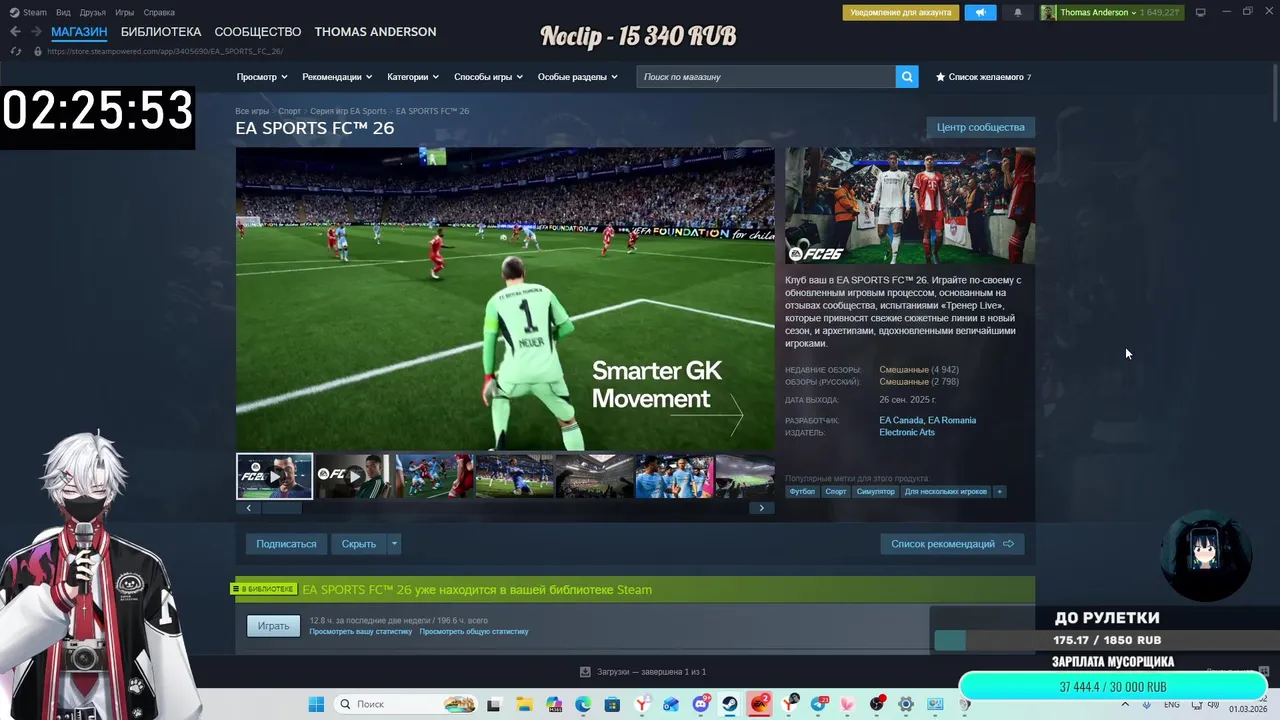Open the Справка menu
Viewport: 1280px width, 720px height.
point(159,13)
